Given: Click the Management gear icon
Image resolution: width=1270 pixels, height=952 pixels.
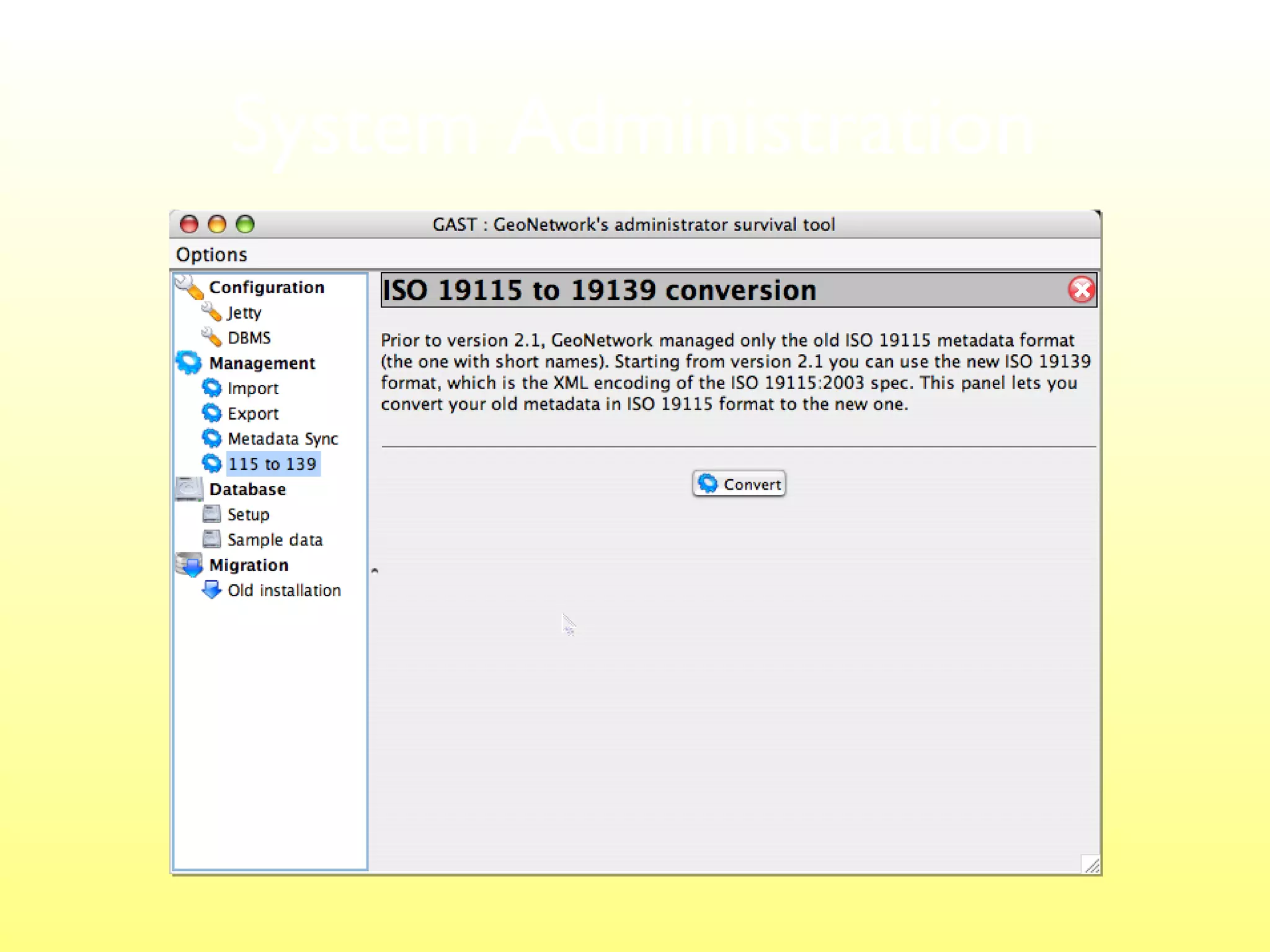Looking at the screenshot, I should [x=189, y=363].
